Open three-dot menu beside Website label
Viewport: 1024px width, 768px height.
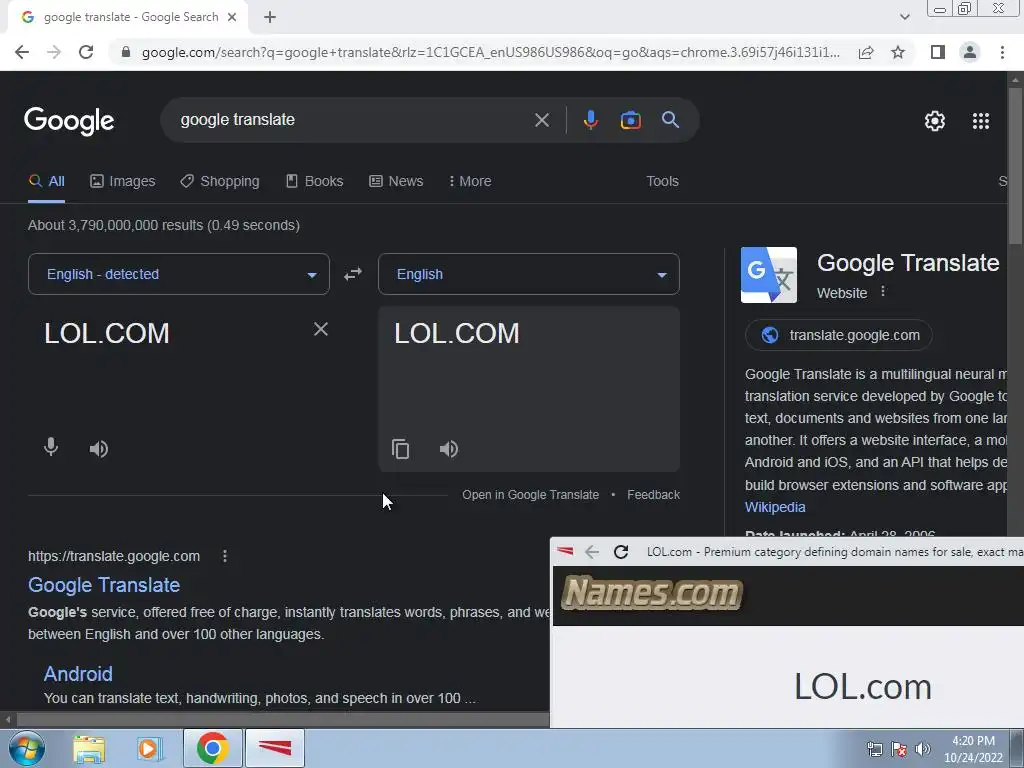883,291
